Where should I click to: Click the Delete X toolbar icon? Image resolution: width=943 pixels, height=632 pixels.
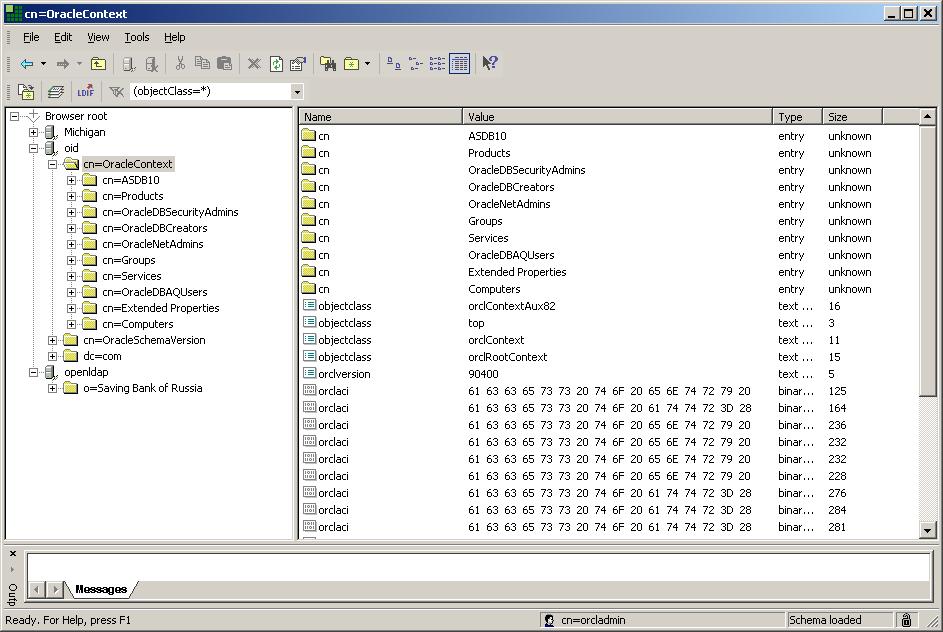click(x=254, y=63)
